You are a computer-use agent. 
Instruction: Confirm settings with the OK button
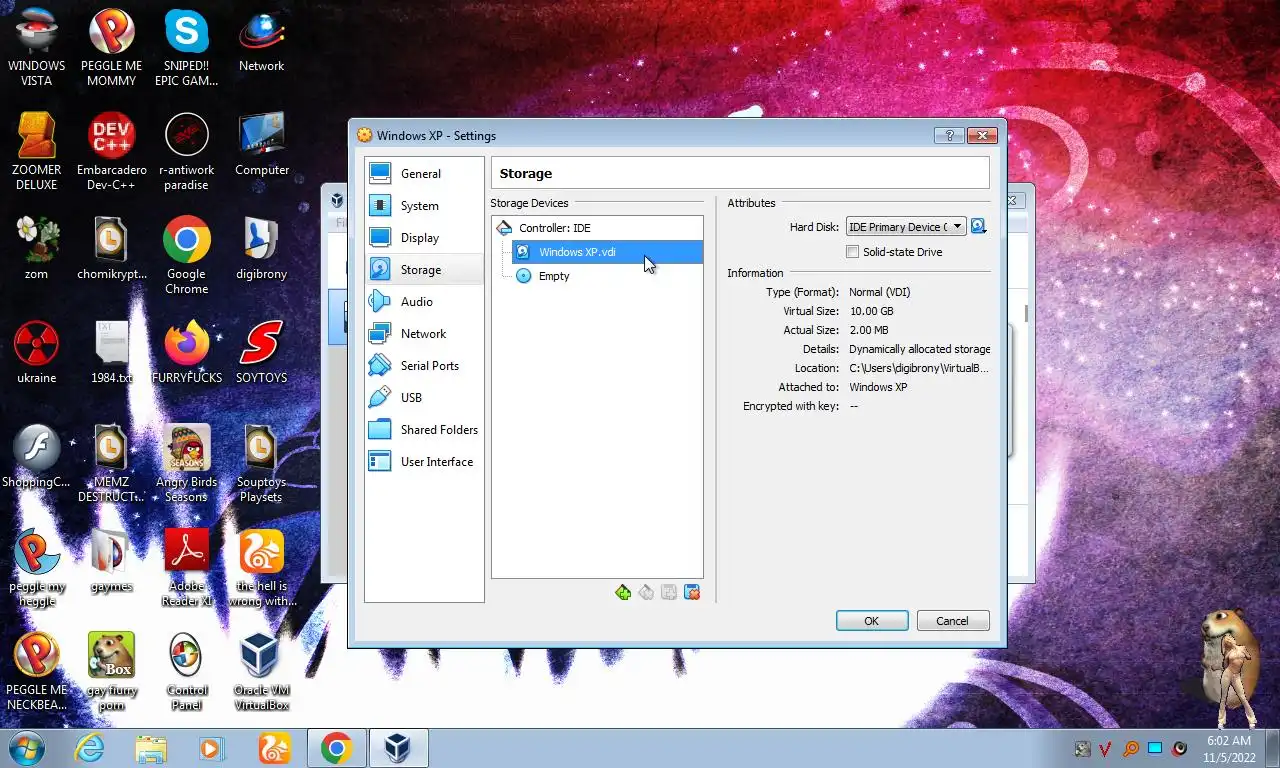tap(872, 621)
